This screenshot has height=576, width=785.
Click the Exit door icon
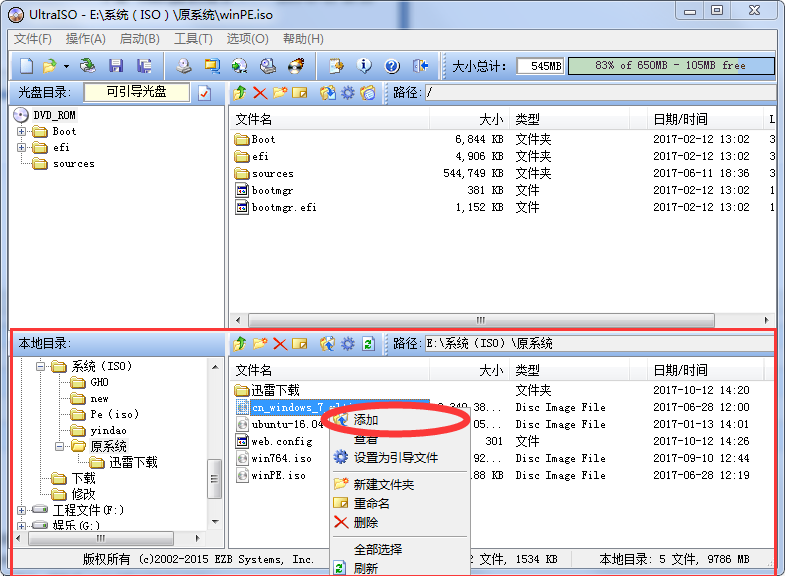click(x=421, y=66)
